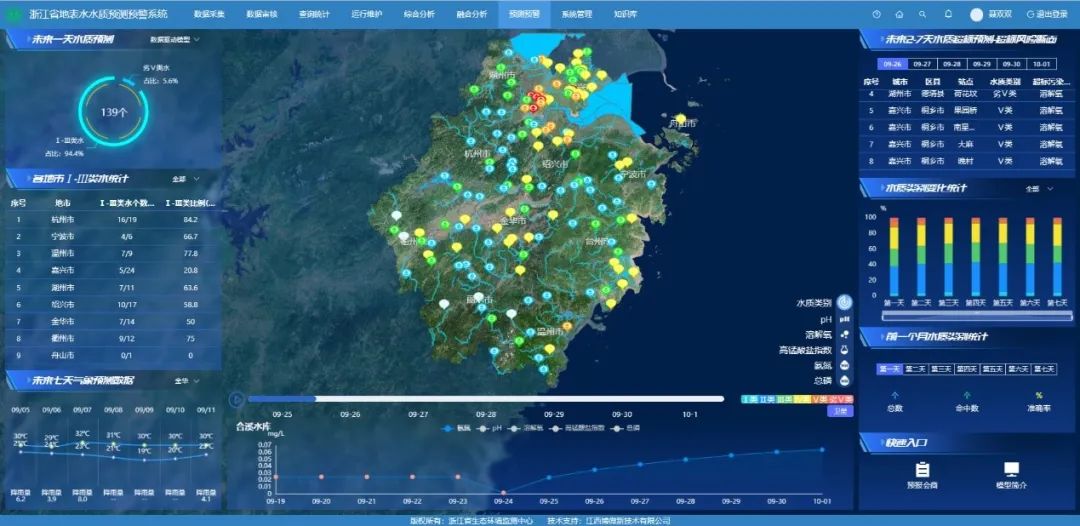This screenshot has height=526, width=1080.
Task: Click the 卫星 satellite map button
Action: pos(840,411)
